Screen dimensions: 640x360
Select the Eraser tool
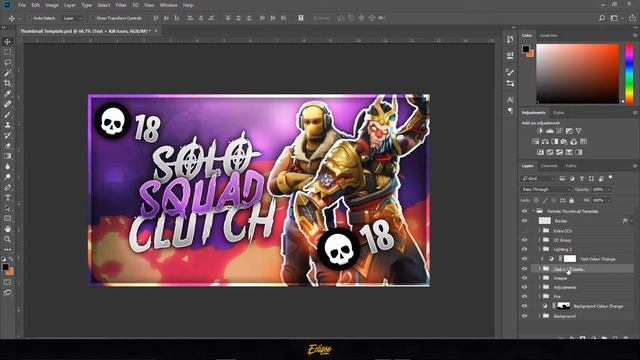pos(7,146)
